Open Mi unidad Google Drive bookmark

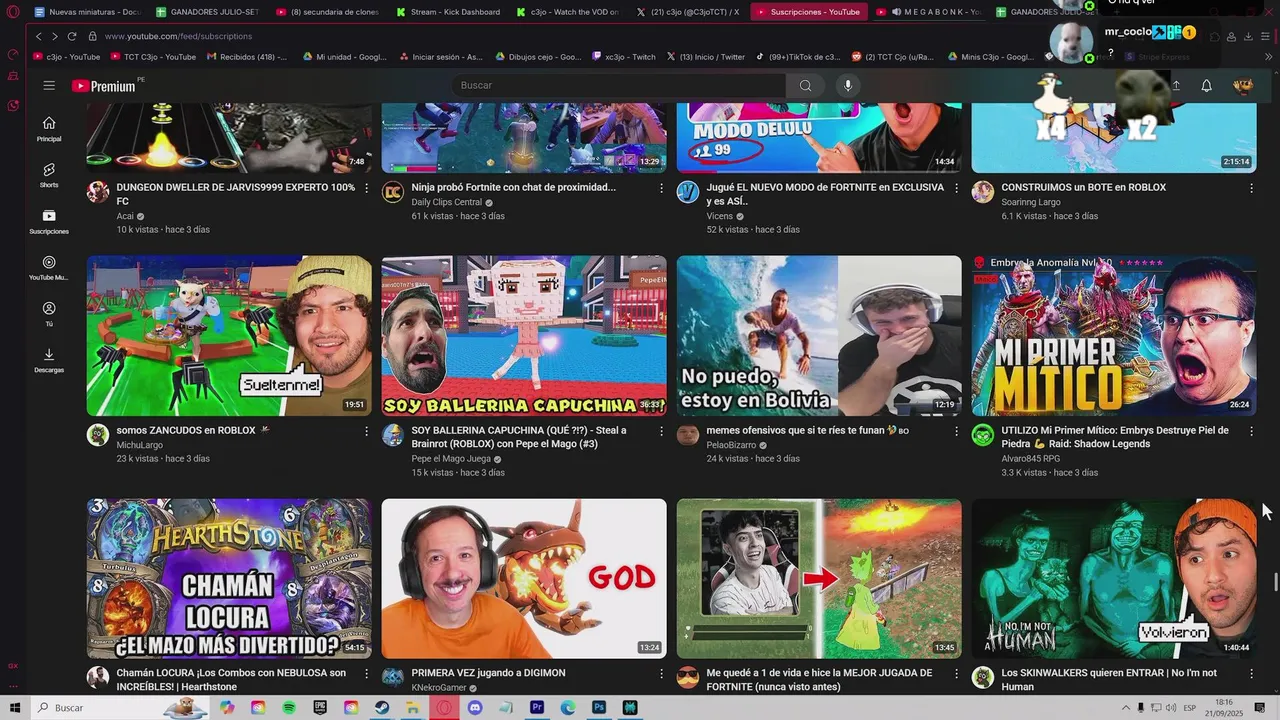coord(344,57)
